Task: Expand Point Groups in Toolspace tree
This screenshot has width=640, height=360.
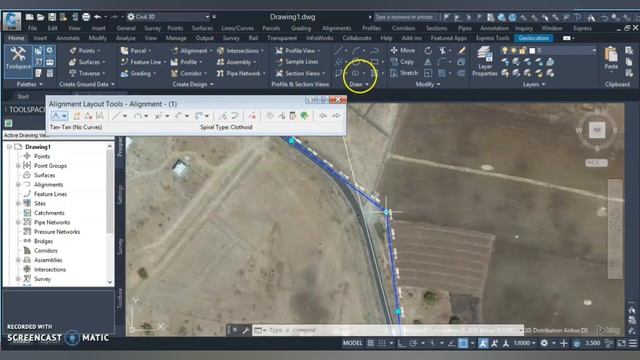Action: point(18,166)
